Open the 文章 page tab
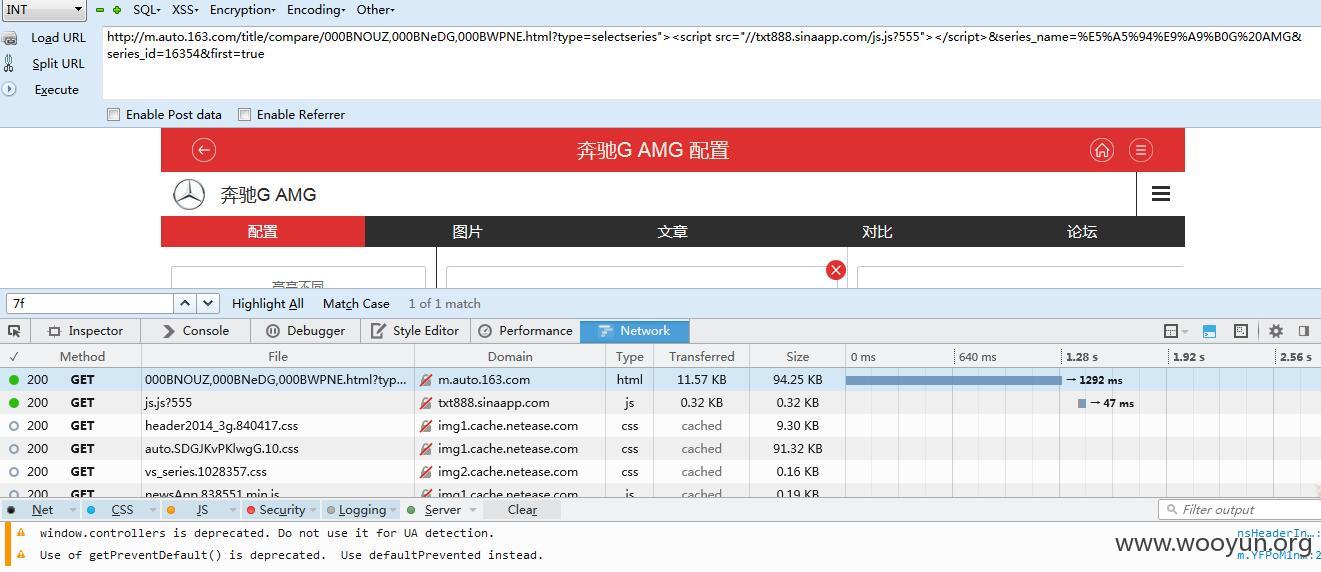Screen dimensions: 1321x572 672,232
